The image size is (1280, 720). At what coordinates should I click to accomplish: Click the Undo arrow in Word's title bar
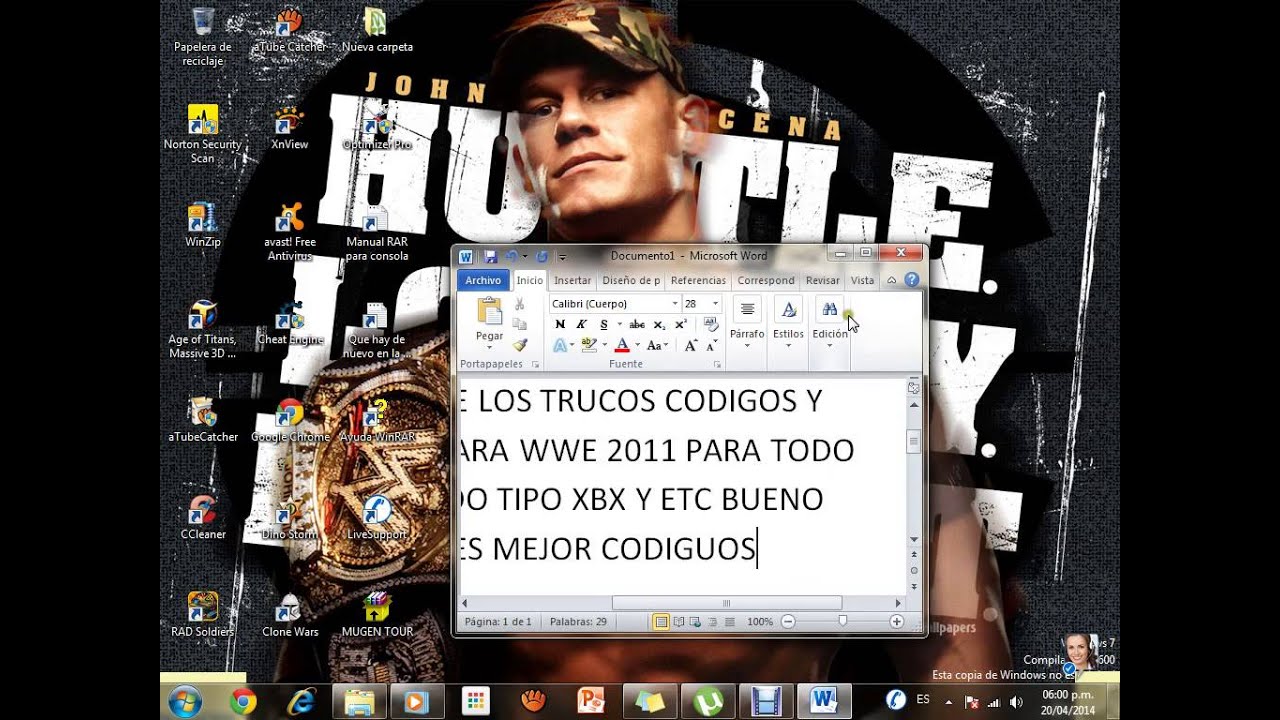(x=511, y=257)
